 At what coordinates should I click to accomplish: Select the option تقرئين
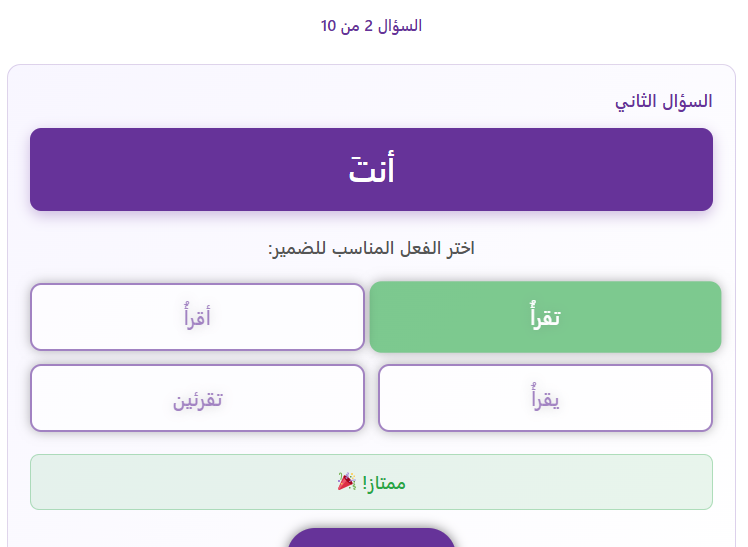(197, 398)
